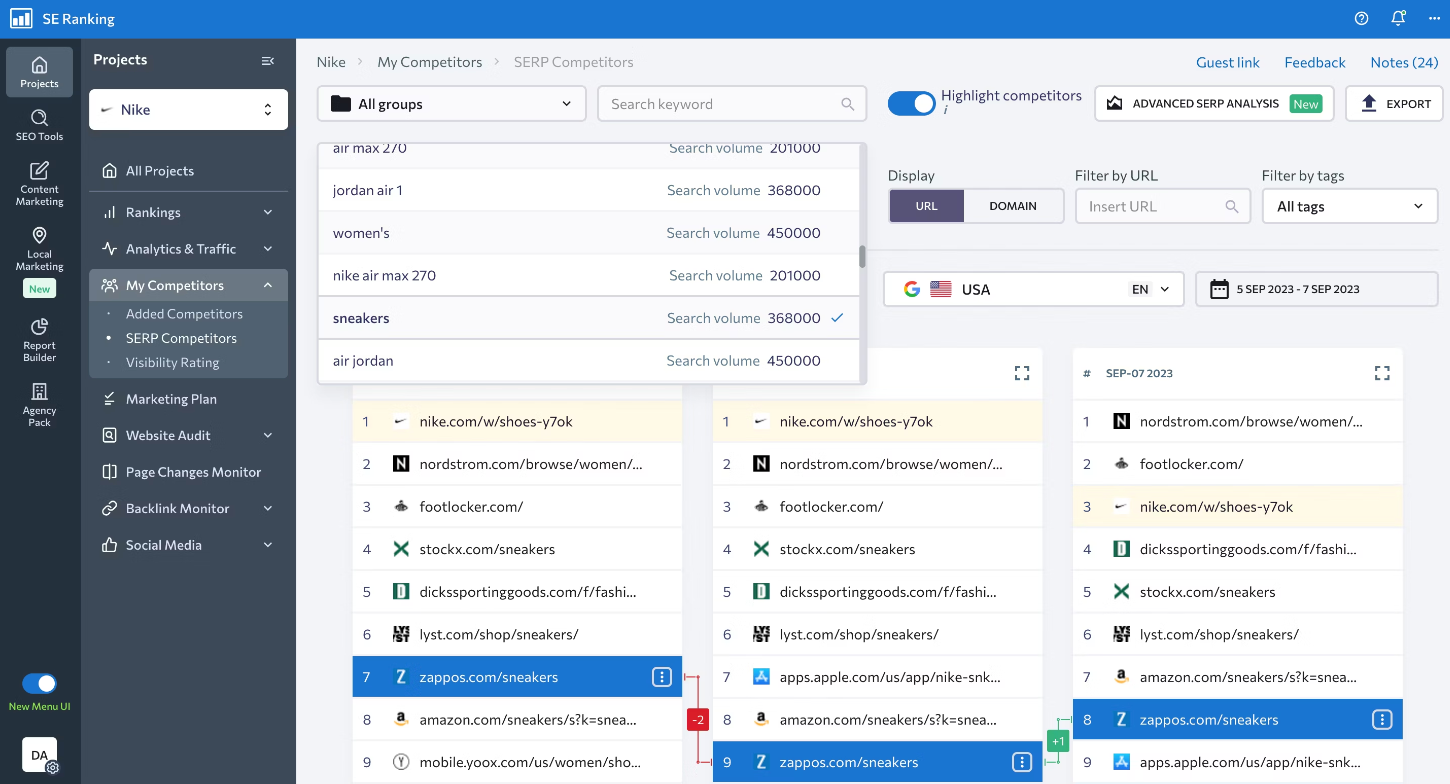The height and width of the screenshot is (784, 1450).
Task: Open SEO Tools in the left rail
Action: (39, 125)
